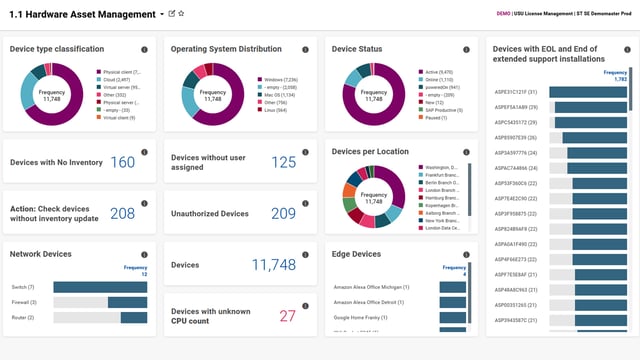This screenshot has height=360, width=640.
Task: Click the Google Home Franky row
Action: point(400,318)
